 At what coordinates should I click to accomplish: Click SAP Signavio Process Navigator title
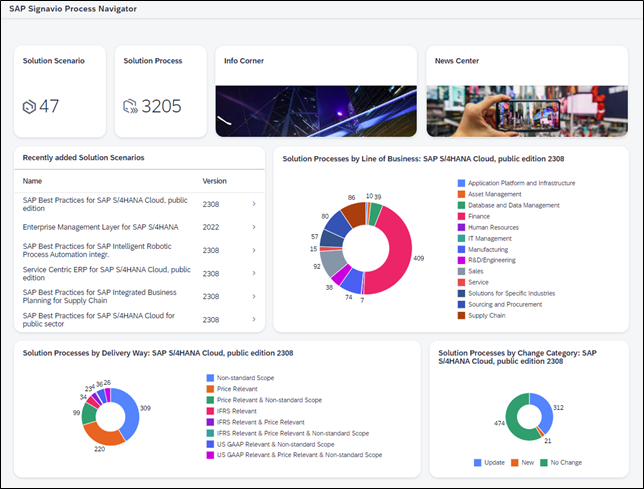click(x=73, y=9)
